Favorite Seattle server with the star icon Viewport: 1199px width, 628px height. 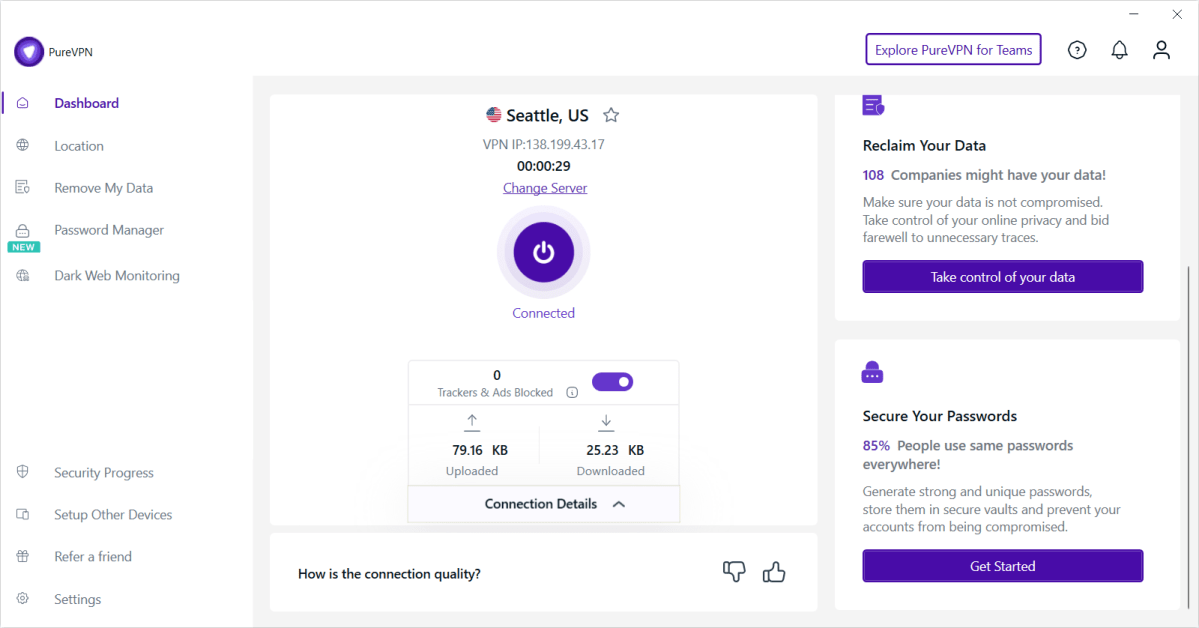(611, 116)
